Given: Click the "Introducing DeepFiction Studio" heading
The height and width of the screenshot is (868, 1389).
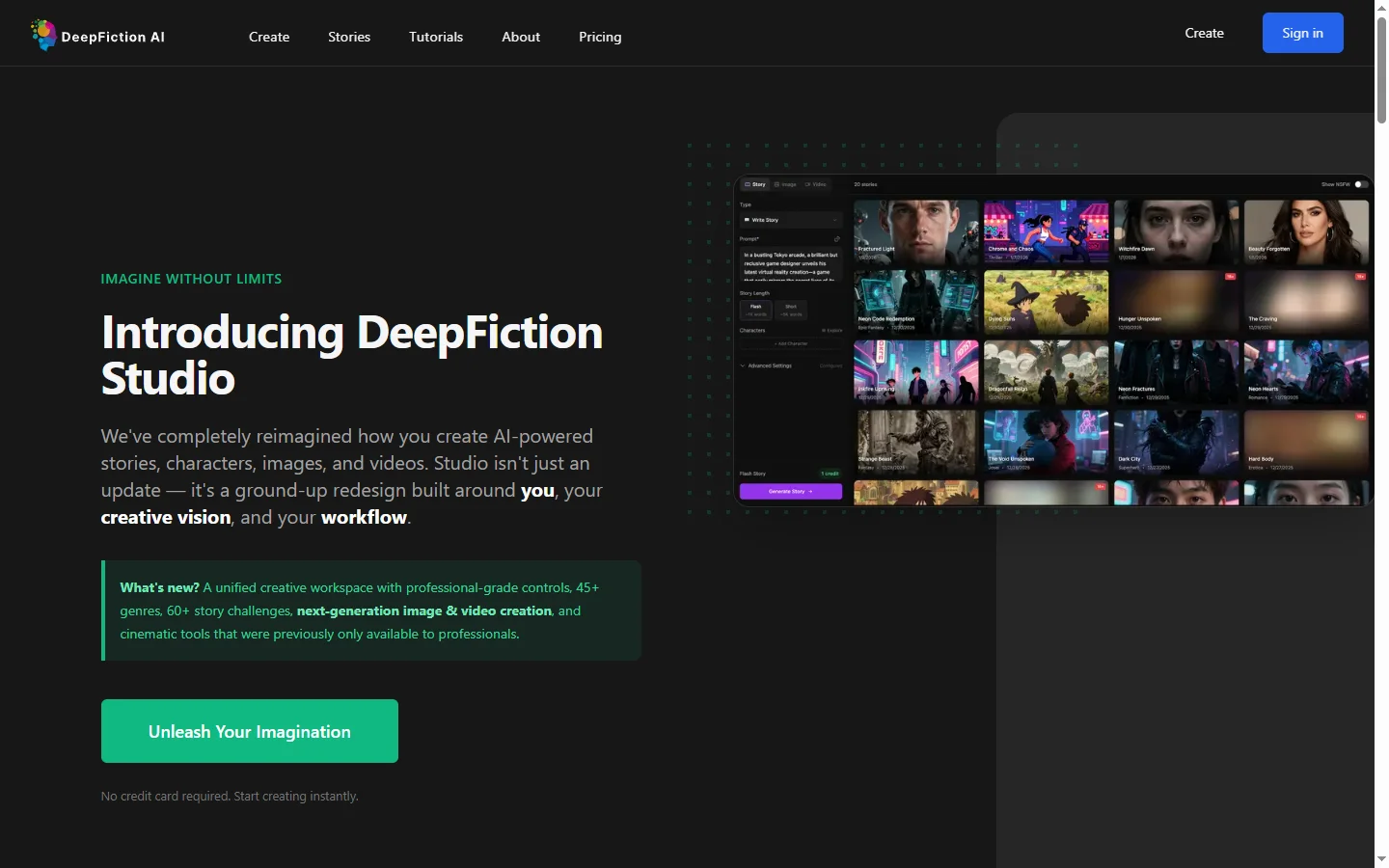Looking at the screenshot, I should click(352, 355).
